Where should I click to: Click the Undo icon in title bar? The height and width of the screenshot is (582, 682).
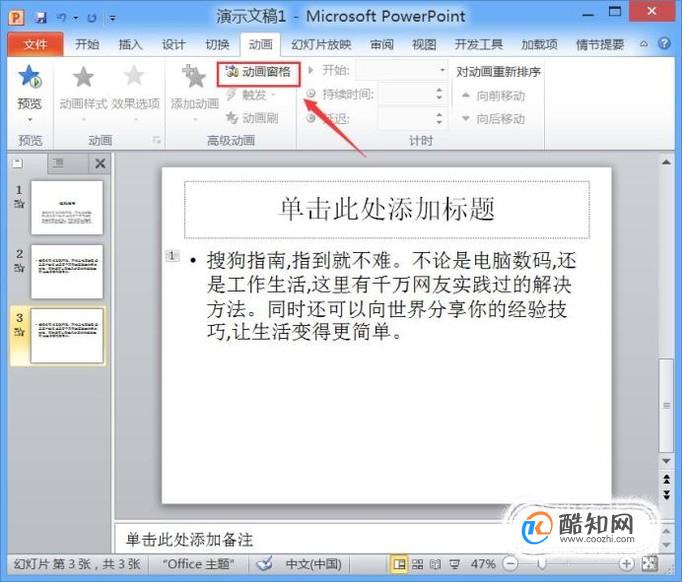62,18
